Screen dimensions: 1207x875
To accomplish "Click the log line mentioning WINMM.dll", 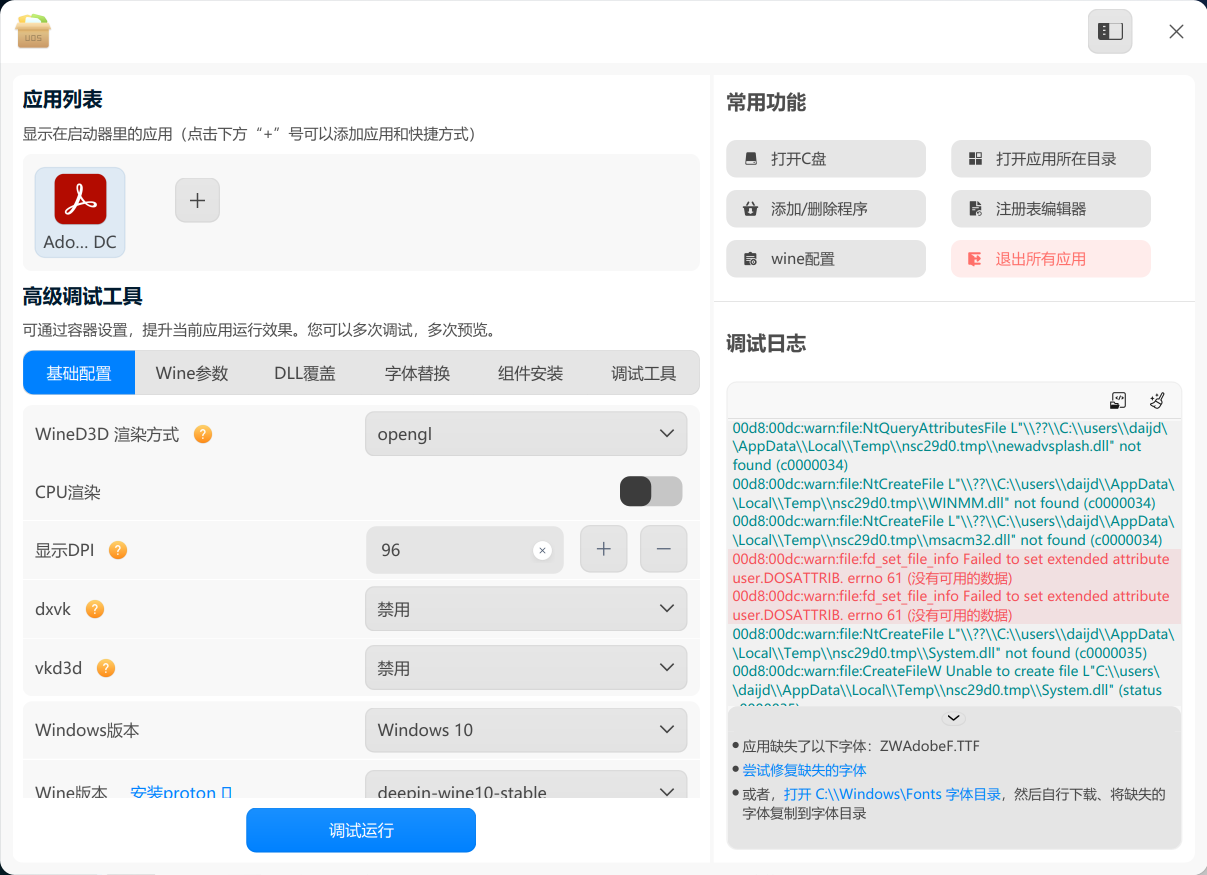I will tap(954, 493).
